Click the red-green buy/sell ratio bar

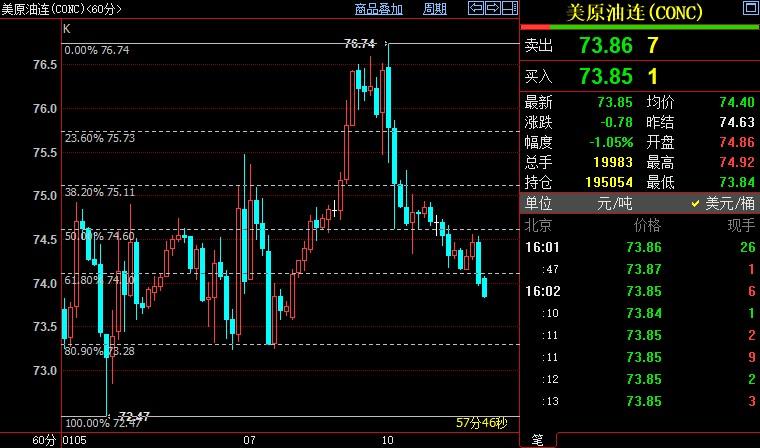(x=640, y=27)
